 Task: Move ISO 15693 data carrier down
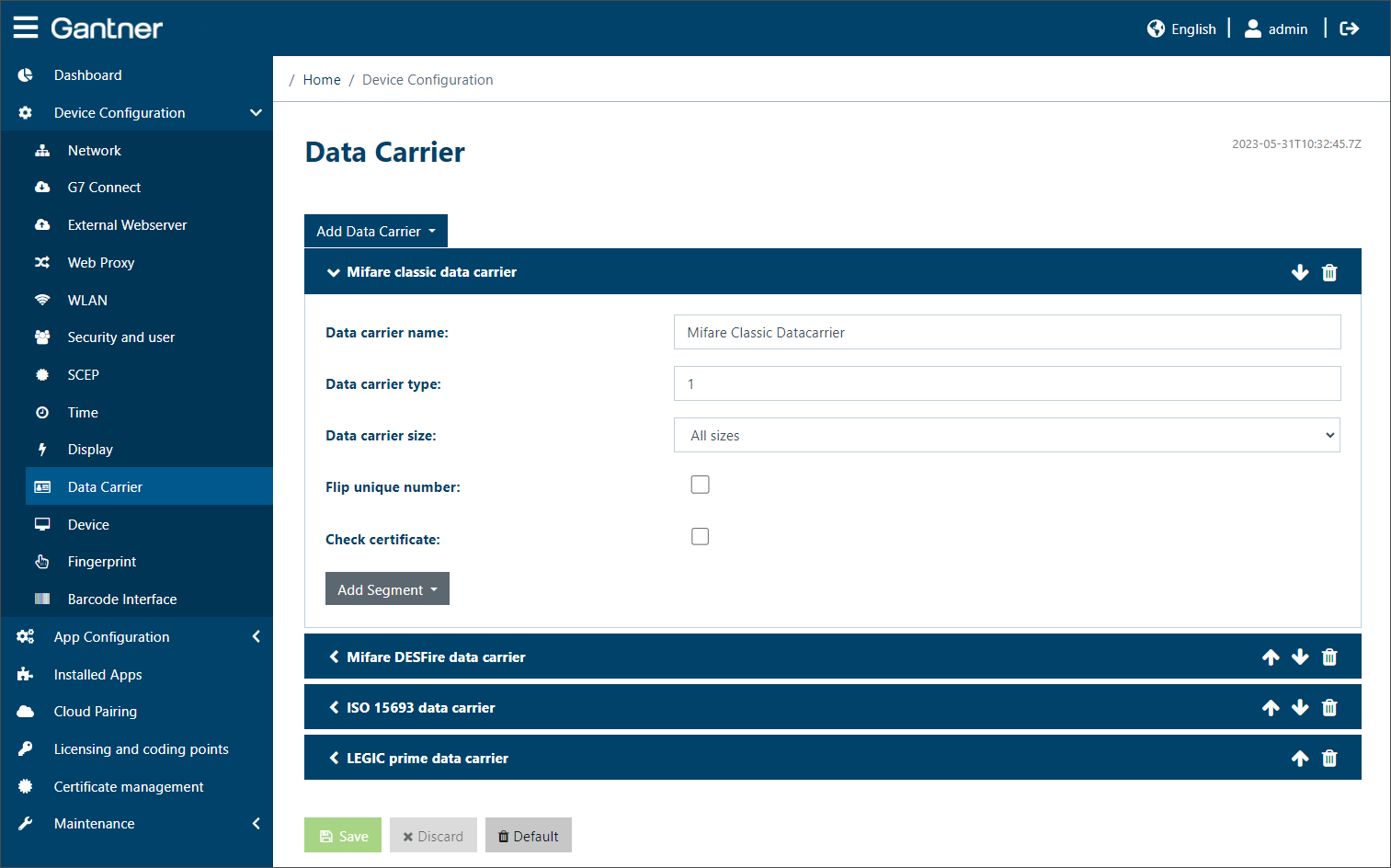click(1300, 707)
